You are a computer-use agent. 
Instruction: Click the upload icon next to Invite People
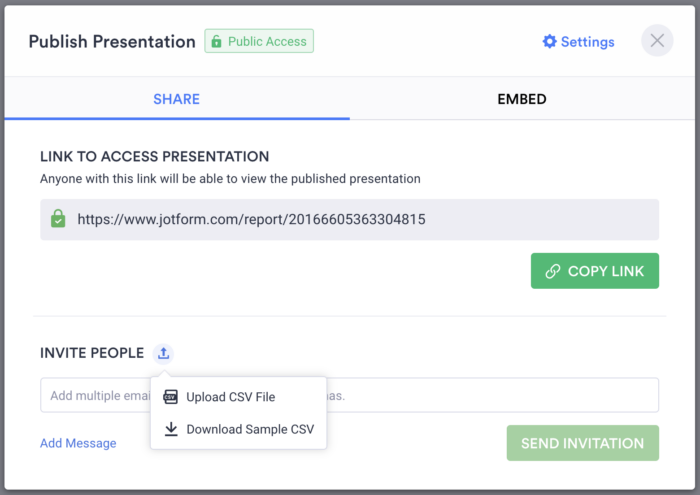[x=163, y=353]
